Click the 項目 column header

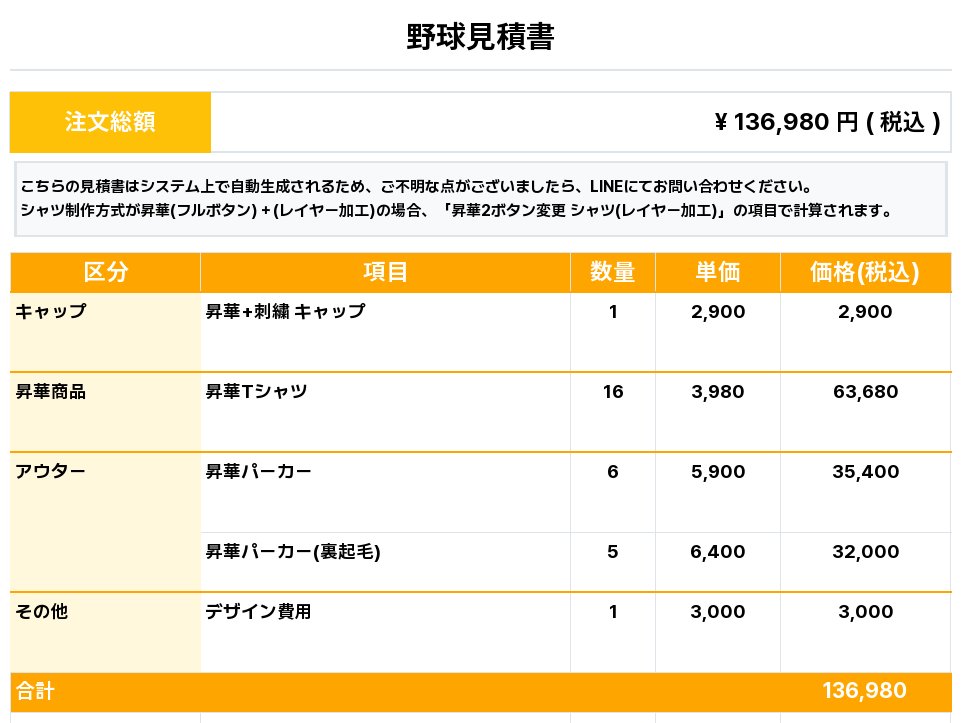point(385,272)
